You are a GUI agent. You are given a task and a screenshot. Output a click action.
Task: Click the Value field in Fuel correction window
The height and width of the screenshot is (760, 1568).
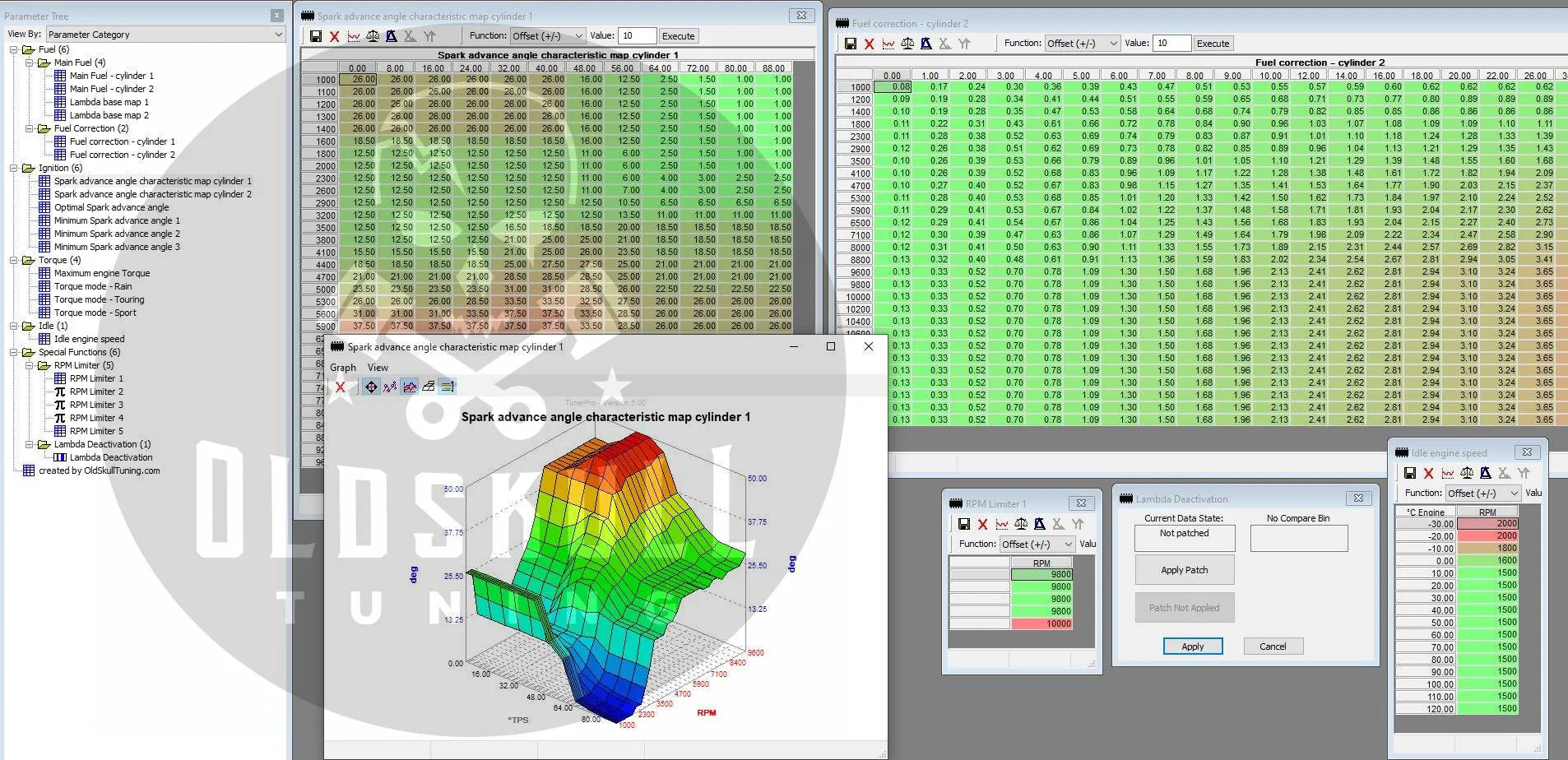point(1172,44)
